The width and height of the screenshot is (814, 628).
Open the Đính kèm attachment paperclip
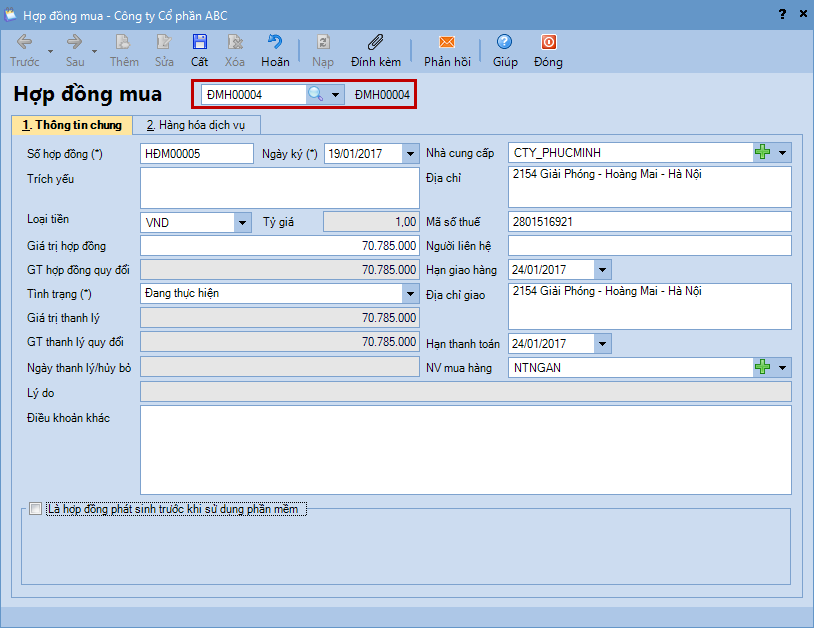tap(376, 43)
